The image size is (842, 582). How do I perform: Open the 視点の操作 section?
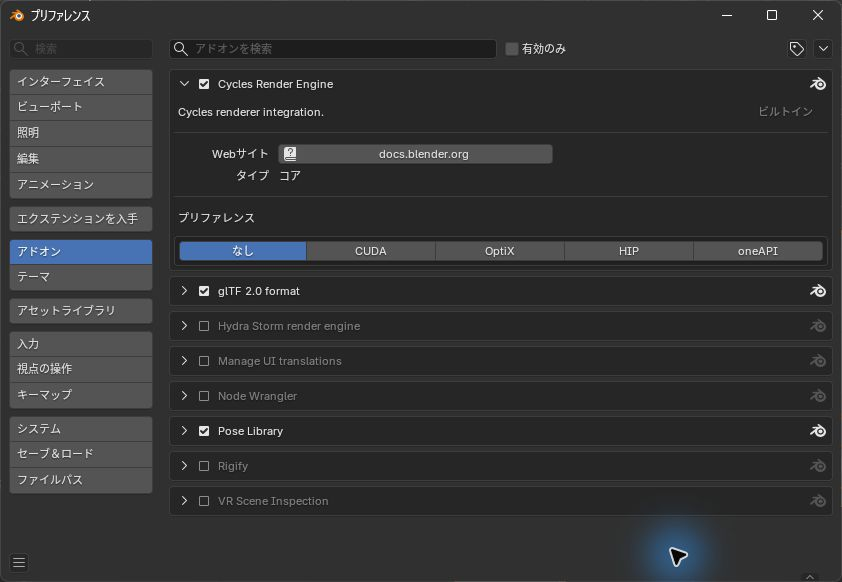pos(81,369)
